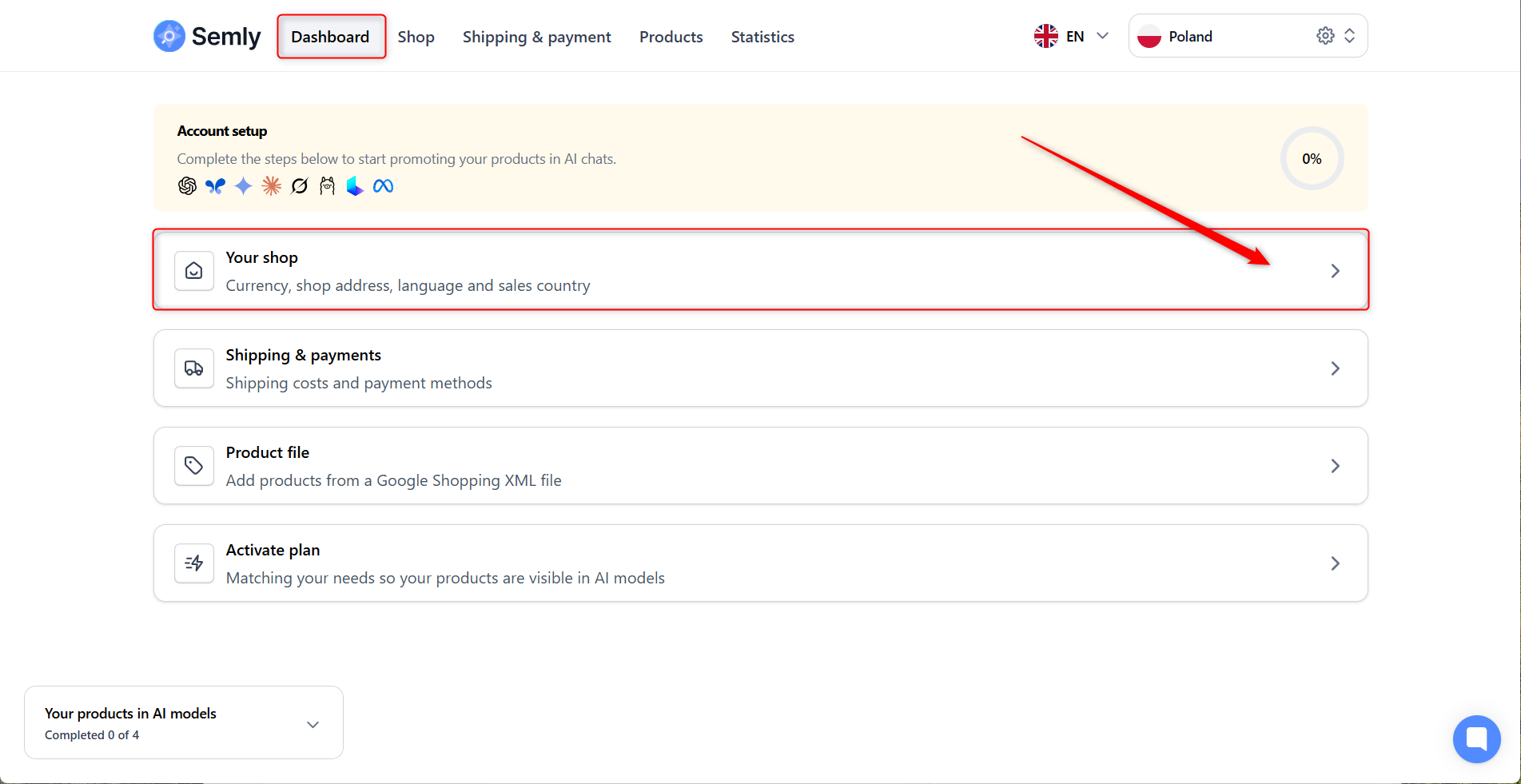Expand the Product file row chevron
This screenshot has height=784, width=1521.
pos(1336,466)
